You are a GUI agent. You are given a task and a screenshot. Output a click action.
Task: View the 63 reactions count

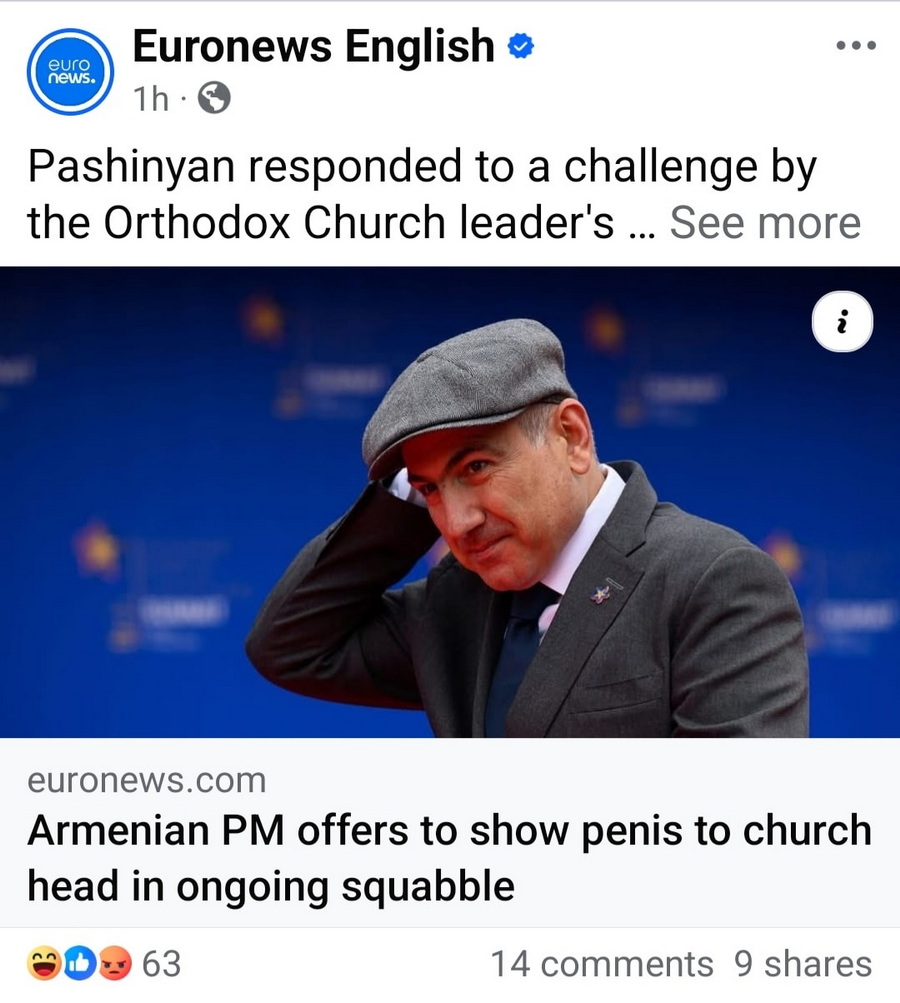point(162,964)
